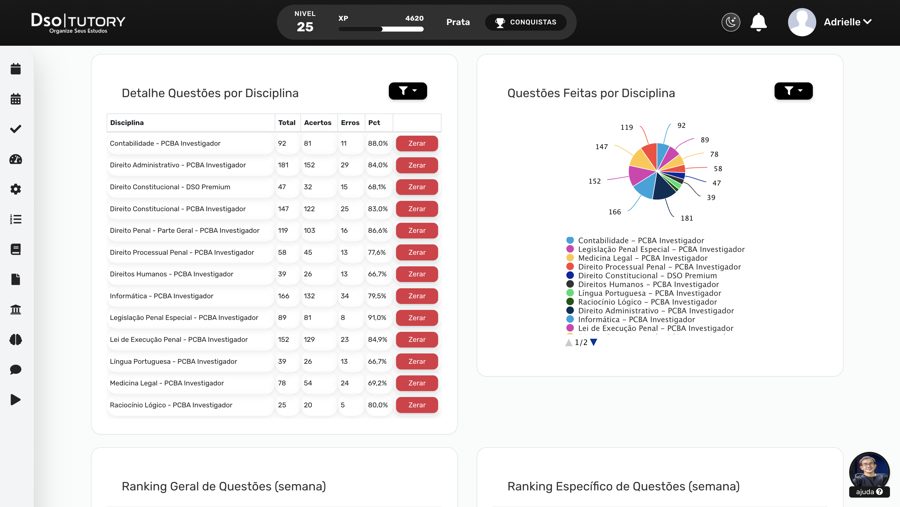Image resolution: width=900 pixels, height=507 pixels.
Task: Click the Total column header
Action: [286, 123]
